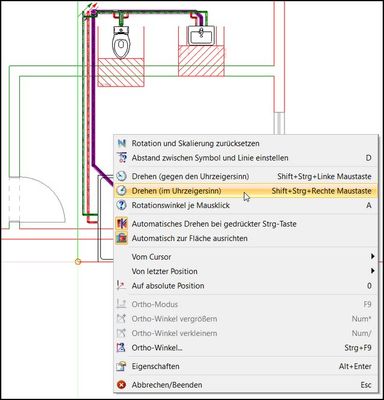Image resolution: width=384 pixels, height=400 pixels.
Task: Click the clockwise rotation icon
Action: (122, 191)
